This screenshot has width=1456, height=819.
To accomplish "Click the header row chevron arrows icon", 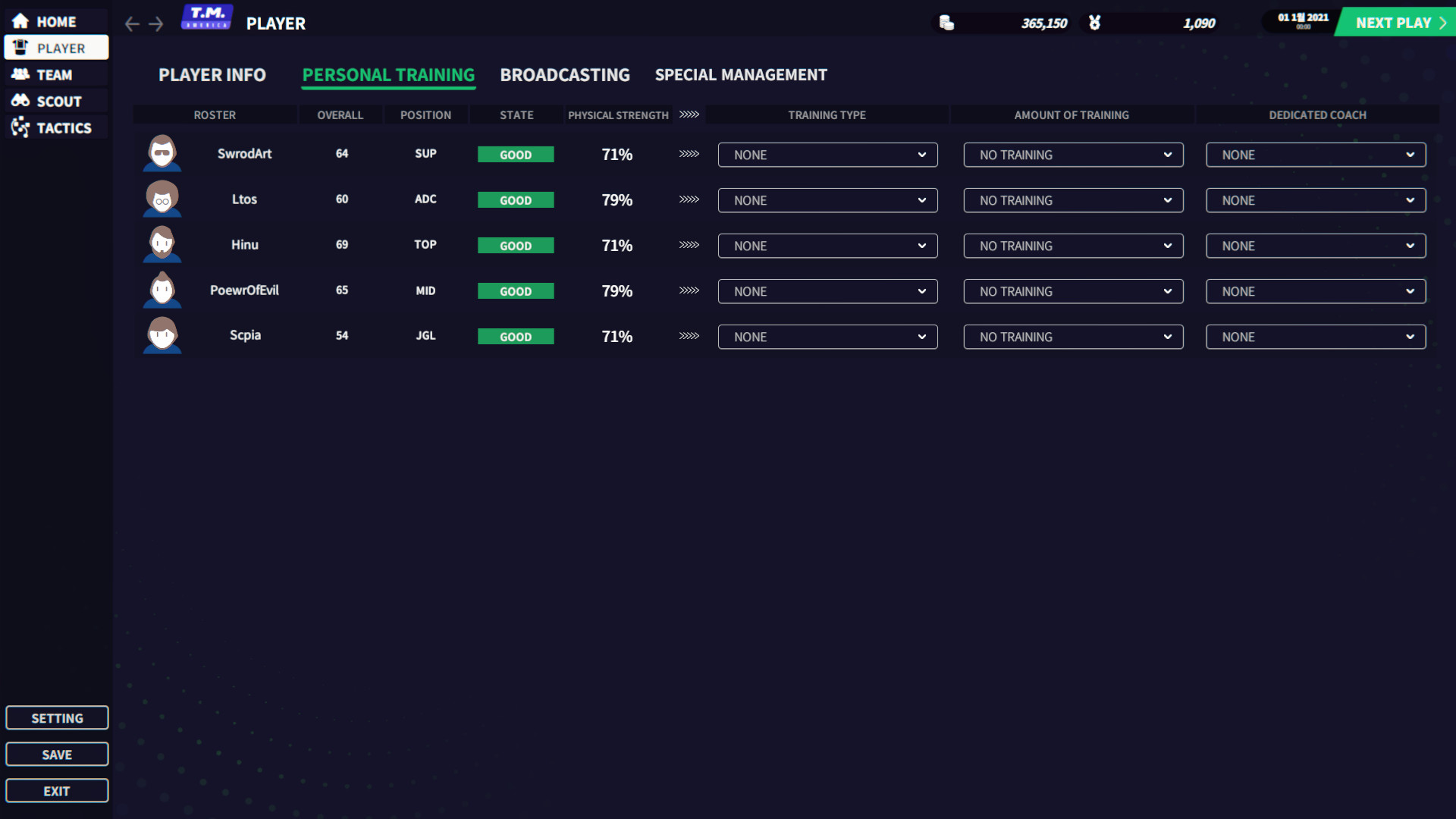I will [689, 115].
